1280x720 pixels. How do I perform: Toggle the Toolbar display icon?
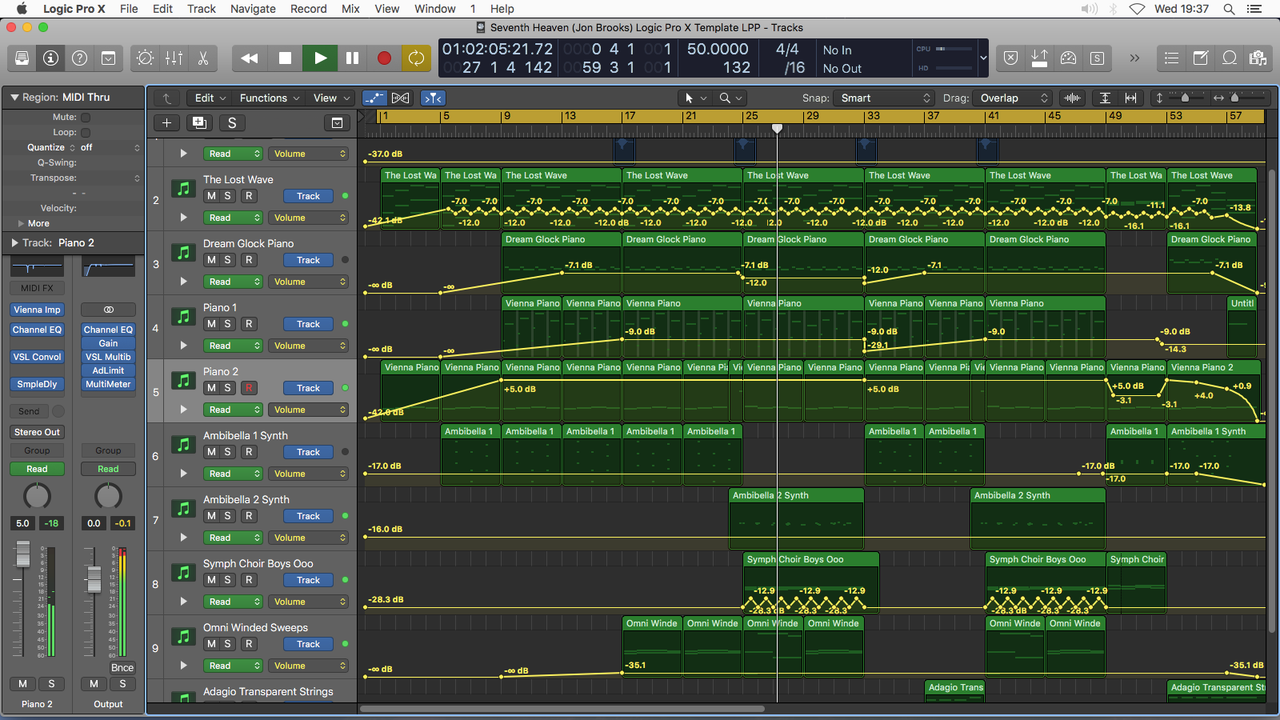(108, 58)
